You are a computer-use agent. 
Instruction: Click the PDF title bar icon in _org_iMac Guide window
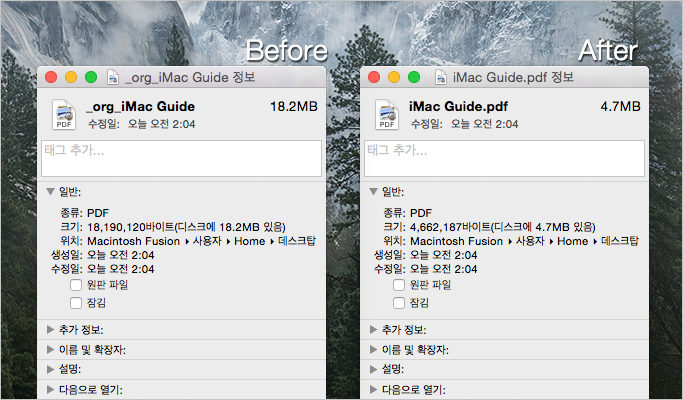[113, 78]
